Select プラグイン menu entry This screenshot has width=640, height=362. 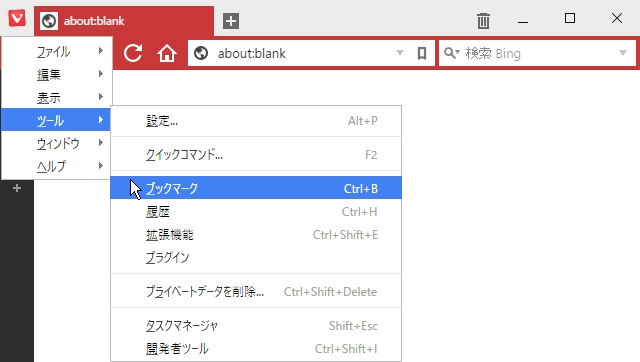(x=256, y=257)
